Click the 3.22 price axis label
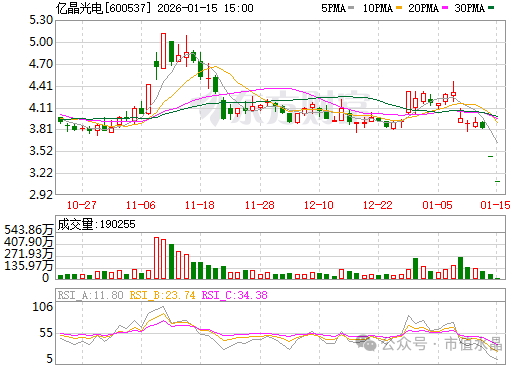Screen dimensions: 520x365 41,173
